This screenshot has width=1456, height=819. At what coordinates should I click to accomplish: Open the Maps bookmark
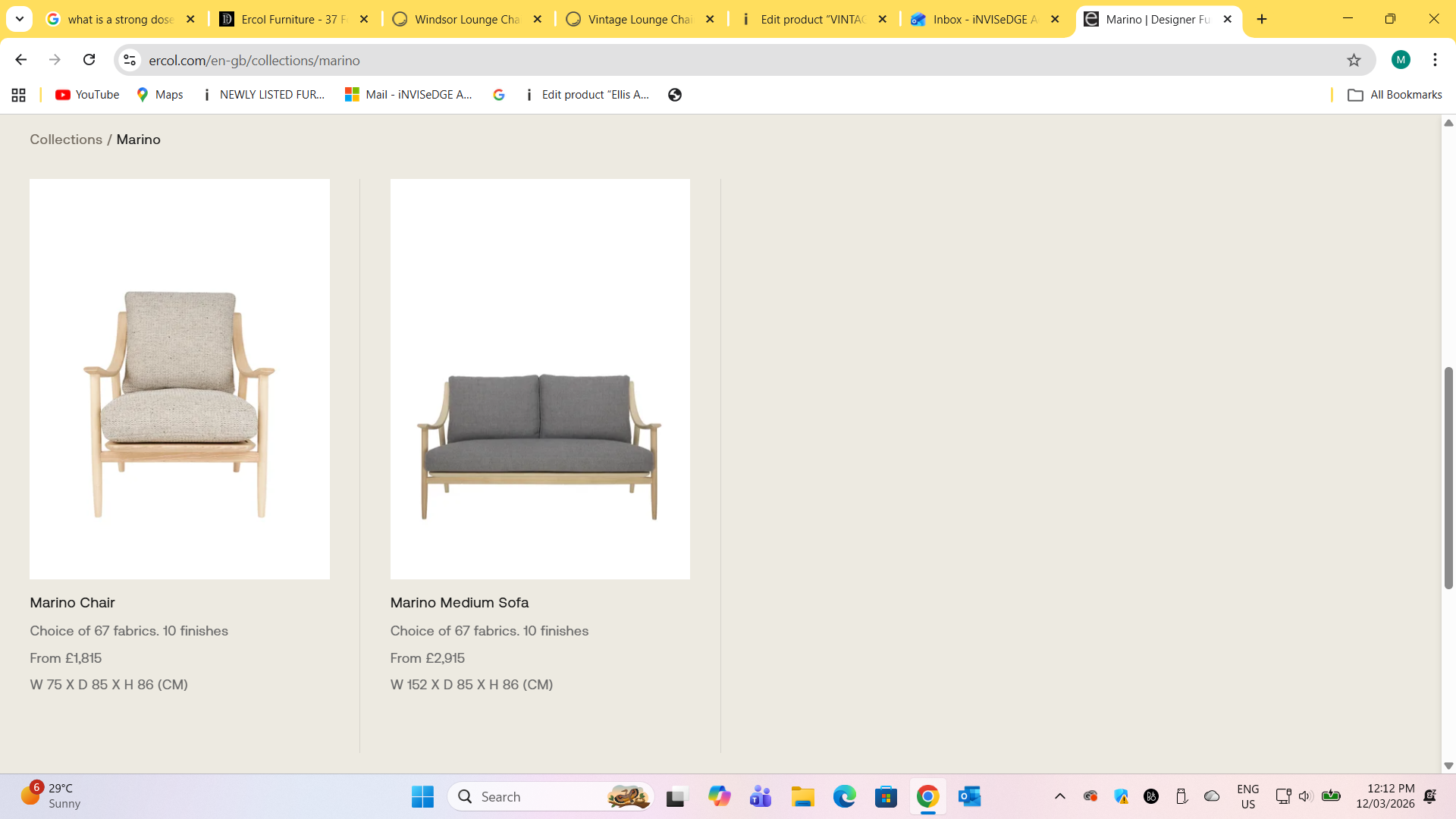click(x=160, y=95)
